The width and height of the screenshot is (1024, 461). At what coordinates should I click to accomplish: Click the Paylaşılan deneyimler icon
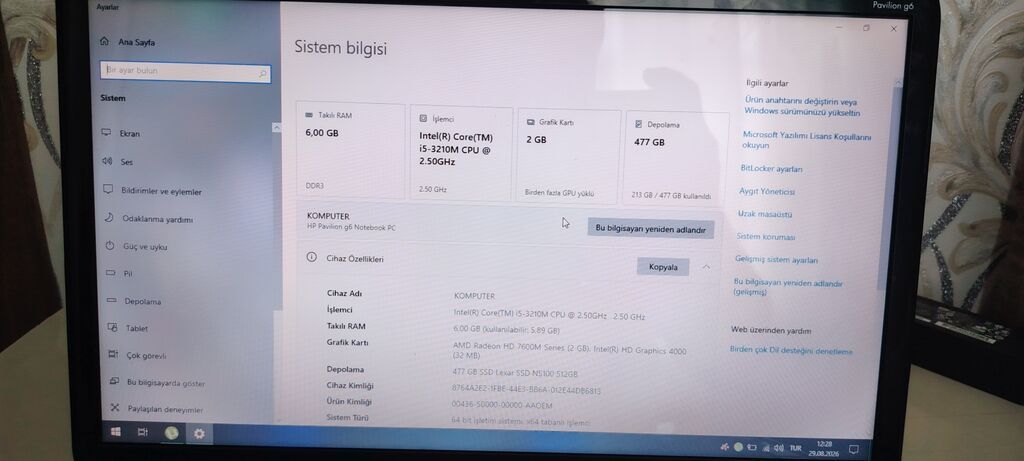click(115, 408)
